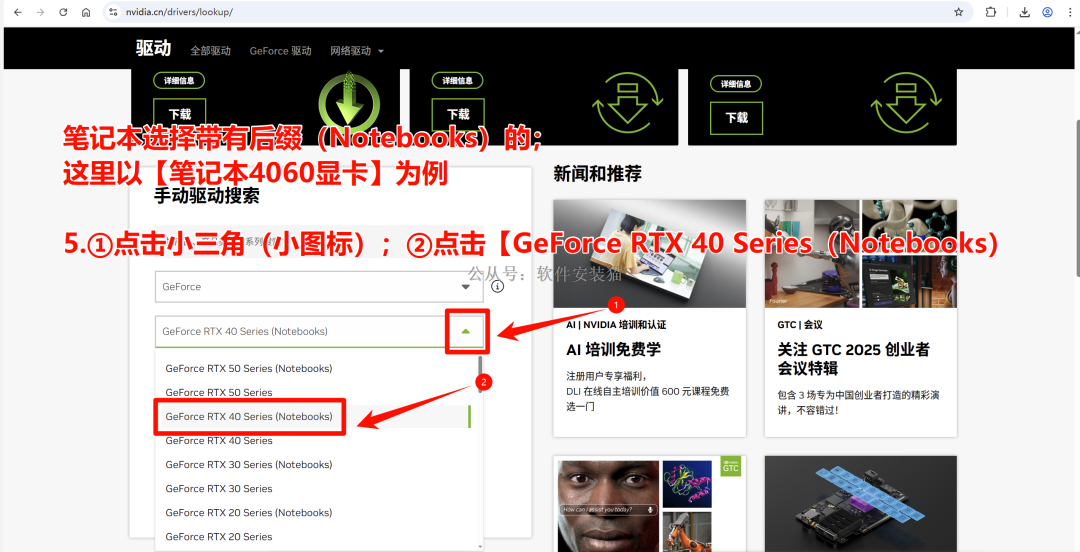Open AI 培训免费学 card thumbnail
Image resolution: width=1080 pixels, height=552 pixels.
click(x=650, y=254)
